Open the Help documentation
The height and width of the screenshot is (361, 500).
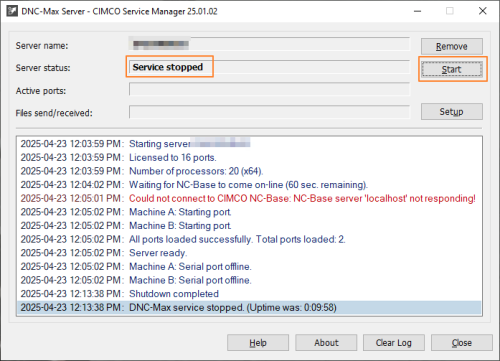258,343
